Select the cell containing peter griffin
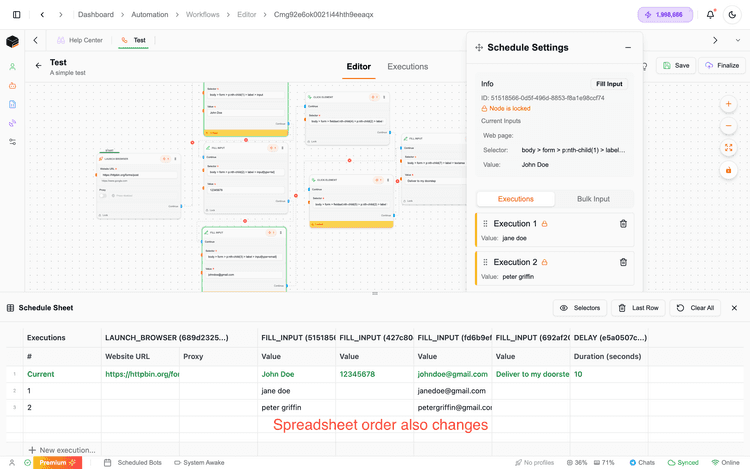 (x=297, y=407)
